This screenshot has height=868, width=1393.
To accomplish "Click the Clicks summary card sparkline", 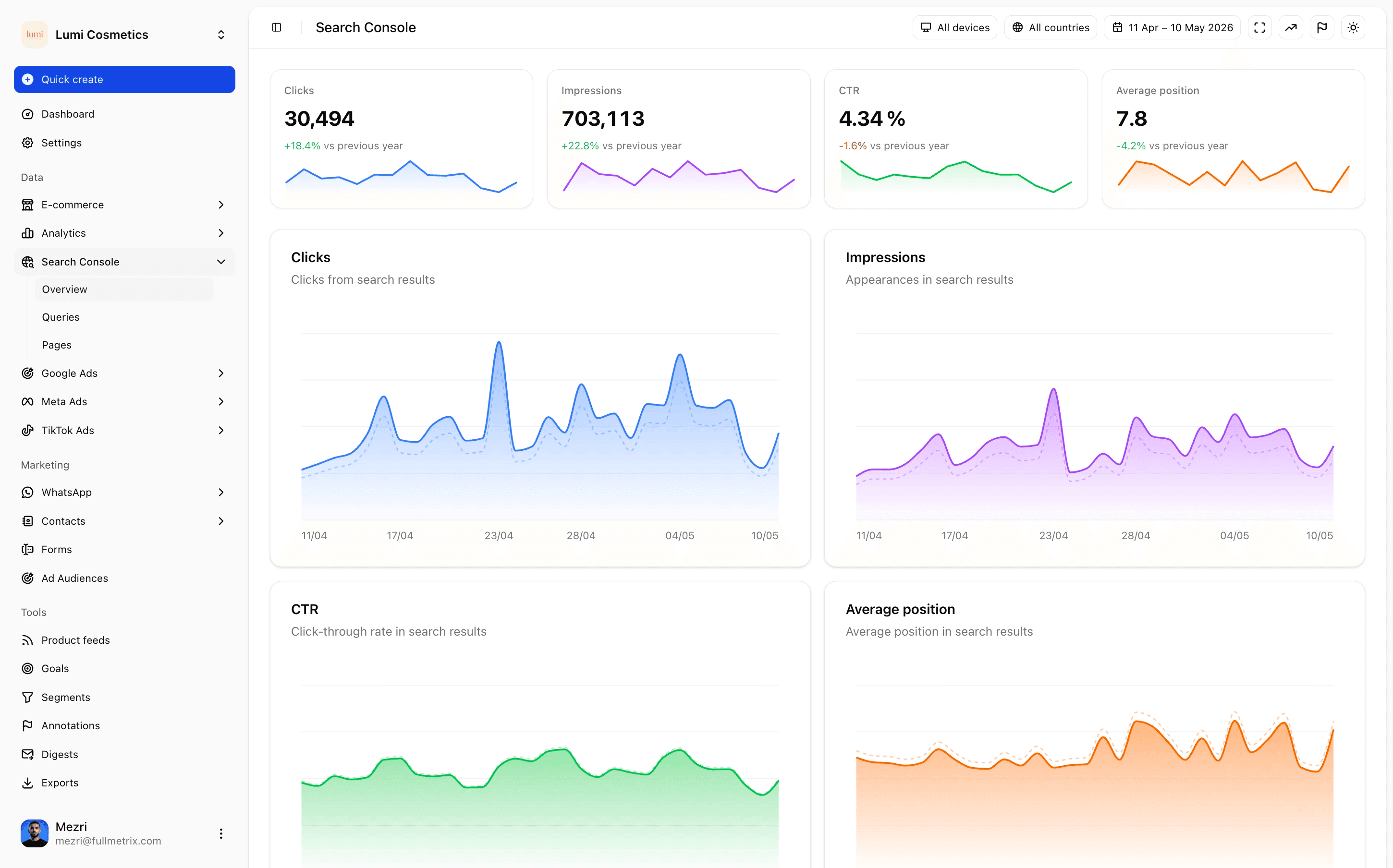I will click(x=402, y=177).
